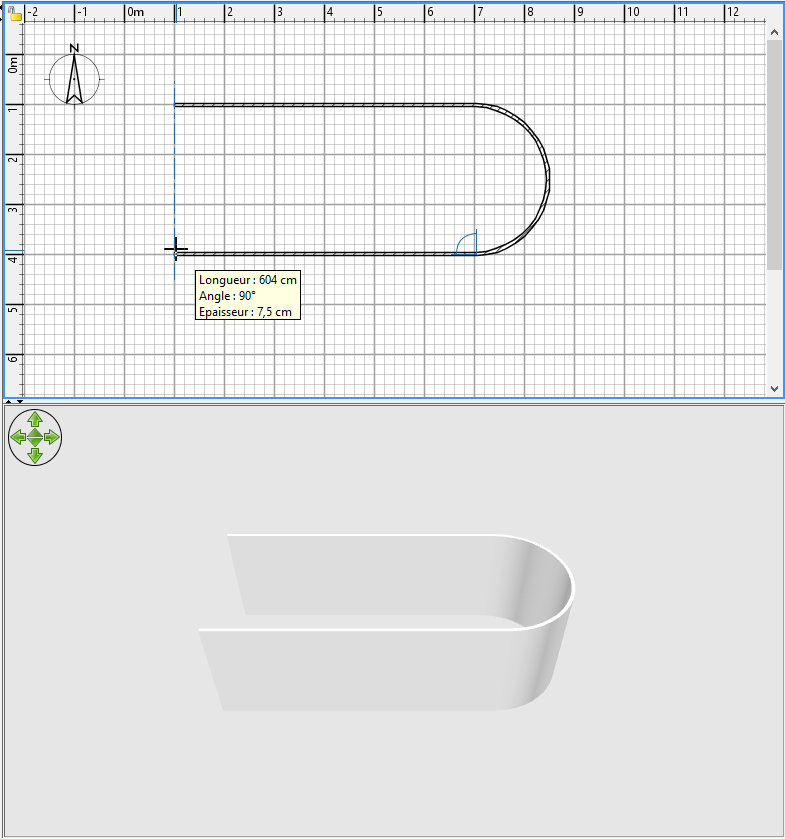Click the '7' label on horizontal ruler
Viewport: 785px width, 839px height.
coord(481,12)
